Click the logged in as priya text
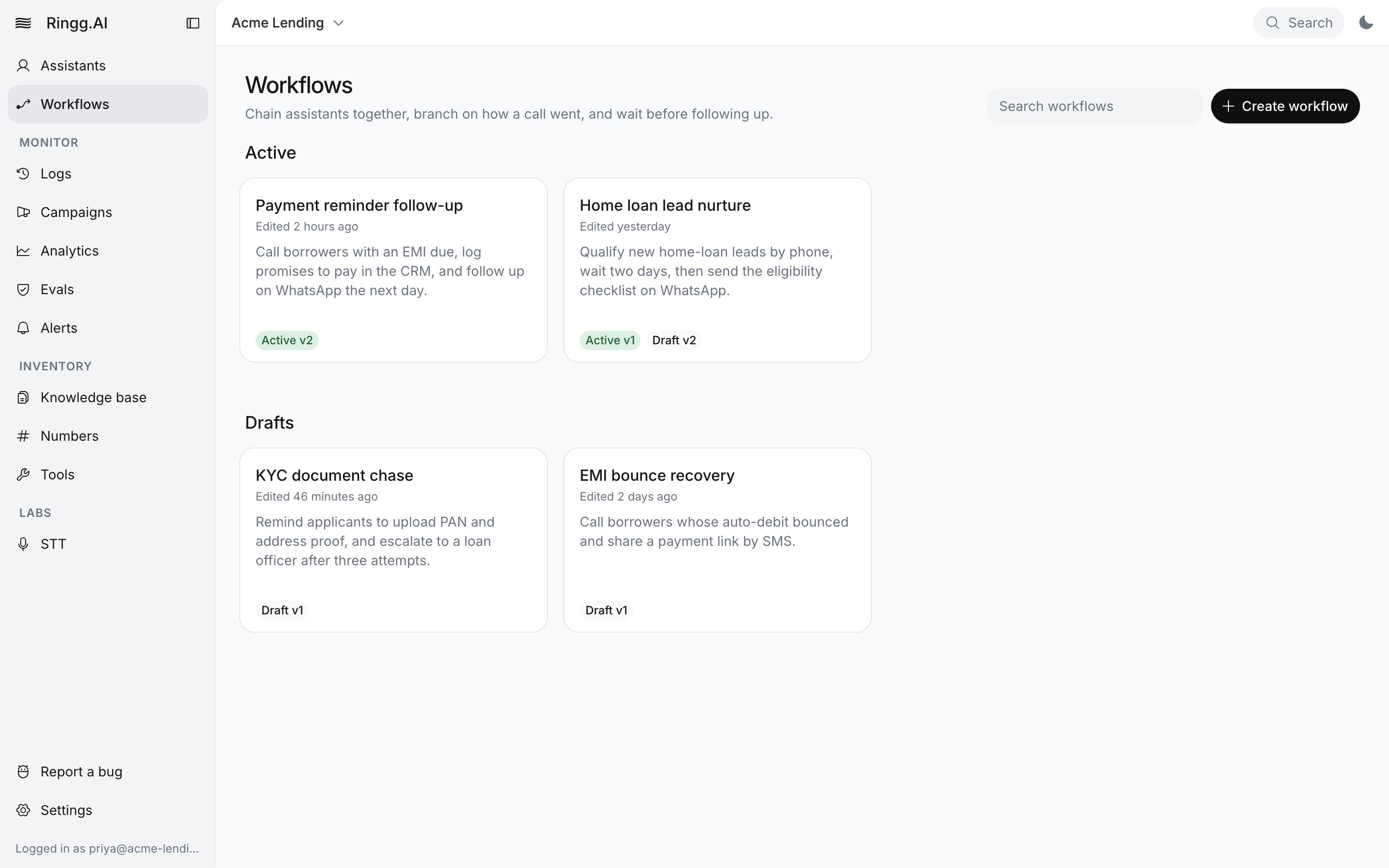Screen dimensions: 1389x868 coord(108,849)
